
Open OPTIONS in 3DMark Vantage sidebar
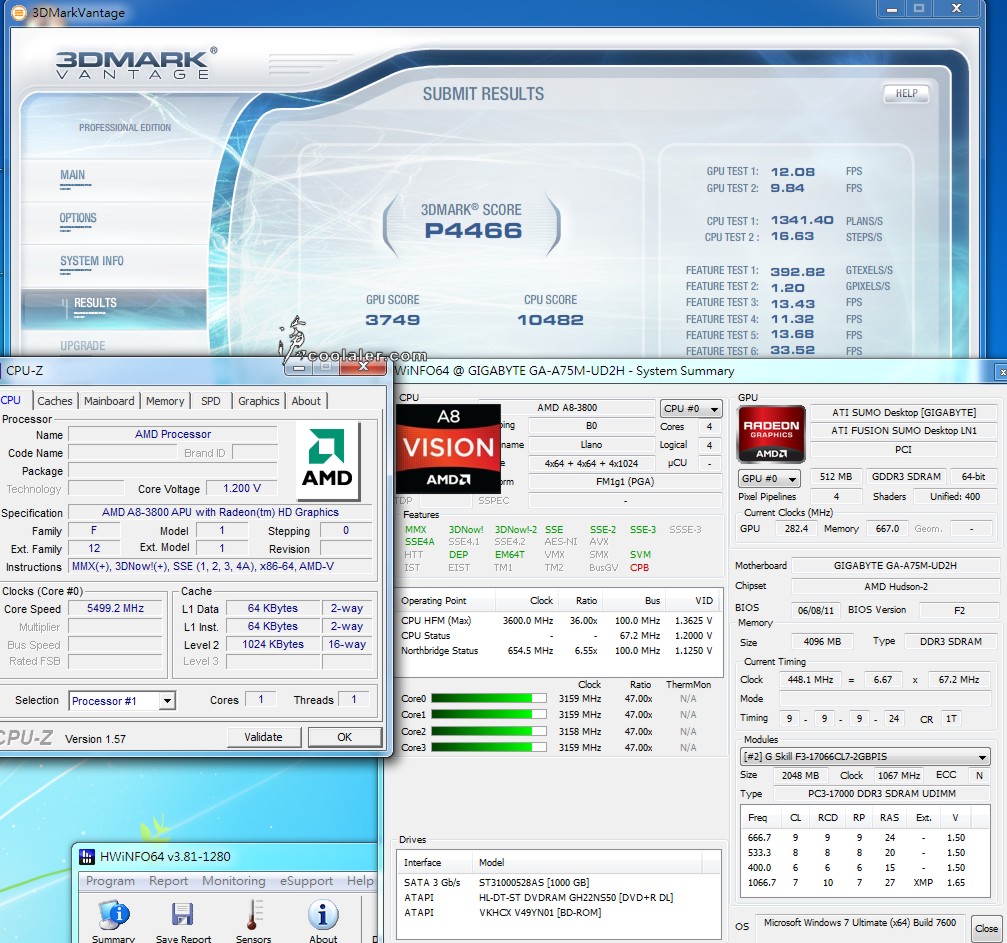(x=78, y=218)
